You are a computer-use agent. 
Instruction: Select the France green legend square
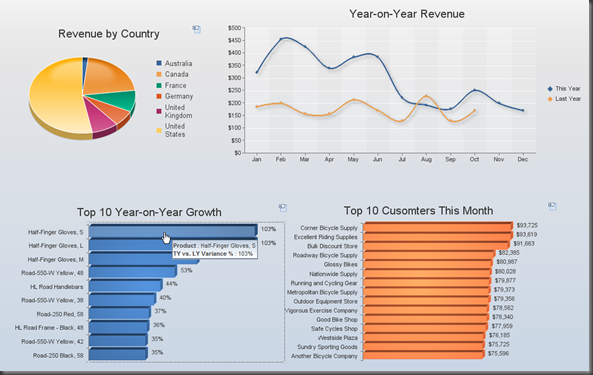click(x=159, y=85)
